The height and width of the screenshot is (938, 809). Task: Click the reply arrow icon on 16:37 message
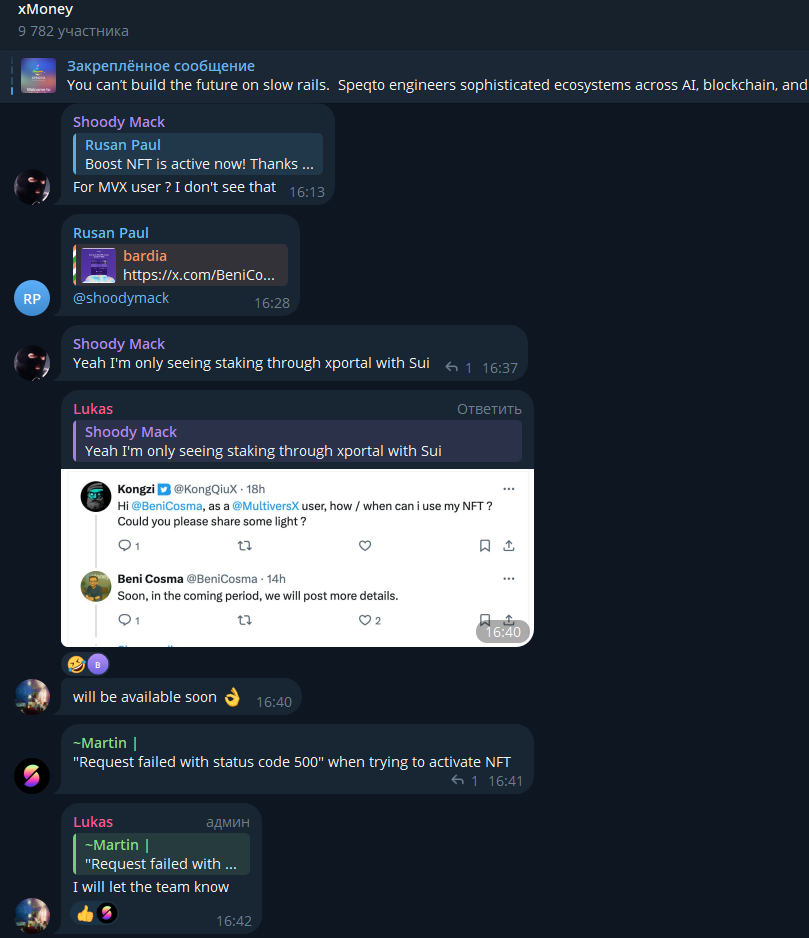point(452,367)
